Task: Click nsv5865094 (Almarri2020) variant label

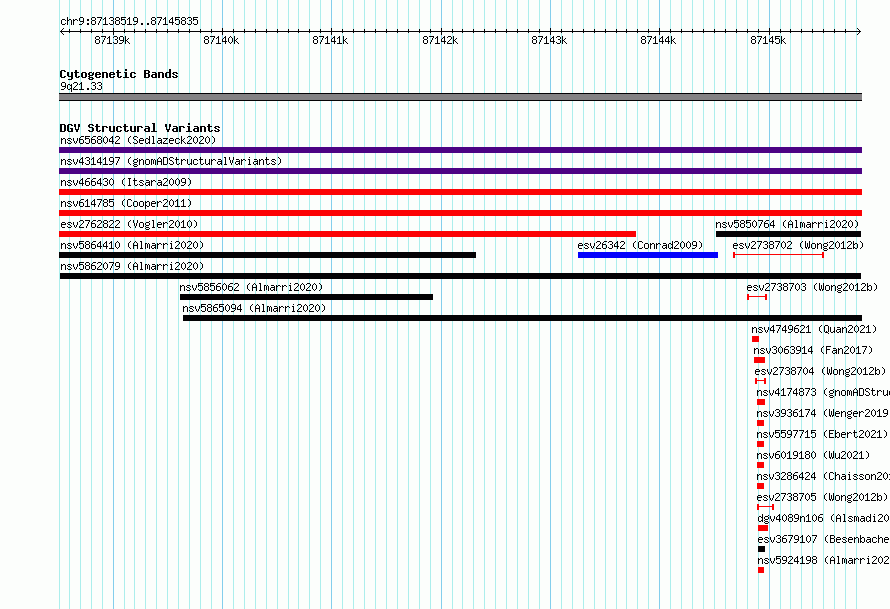Action: 254,308
